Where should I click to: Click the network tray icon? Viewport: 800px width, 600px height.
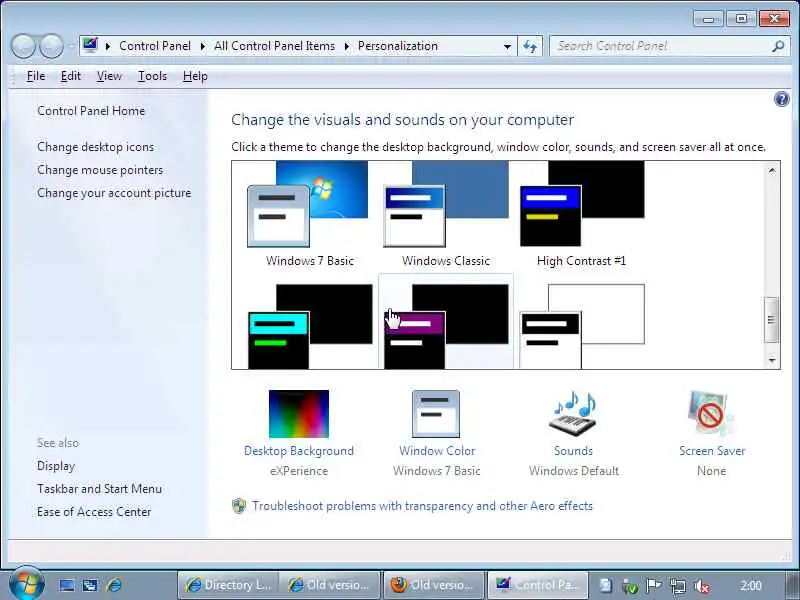tap(678, 586)
